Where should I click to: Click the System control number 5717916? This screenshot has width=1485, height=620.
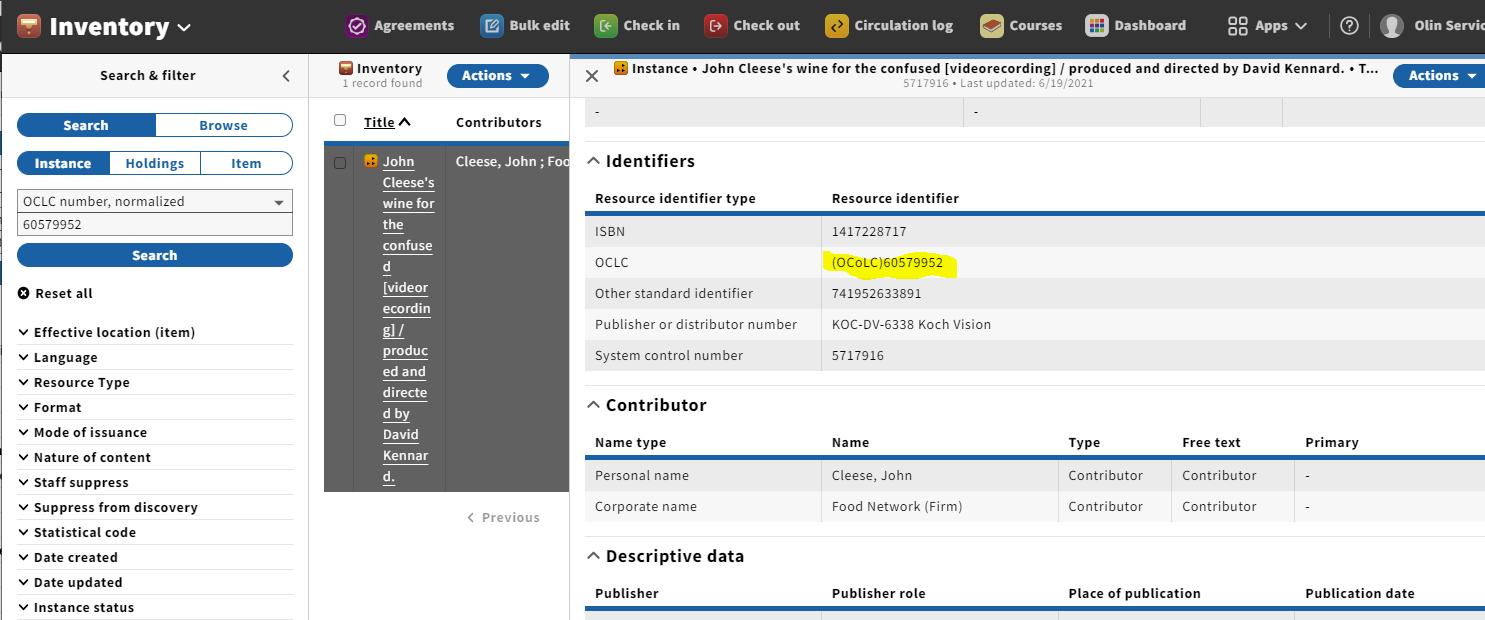coord(858,355)
